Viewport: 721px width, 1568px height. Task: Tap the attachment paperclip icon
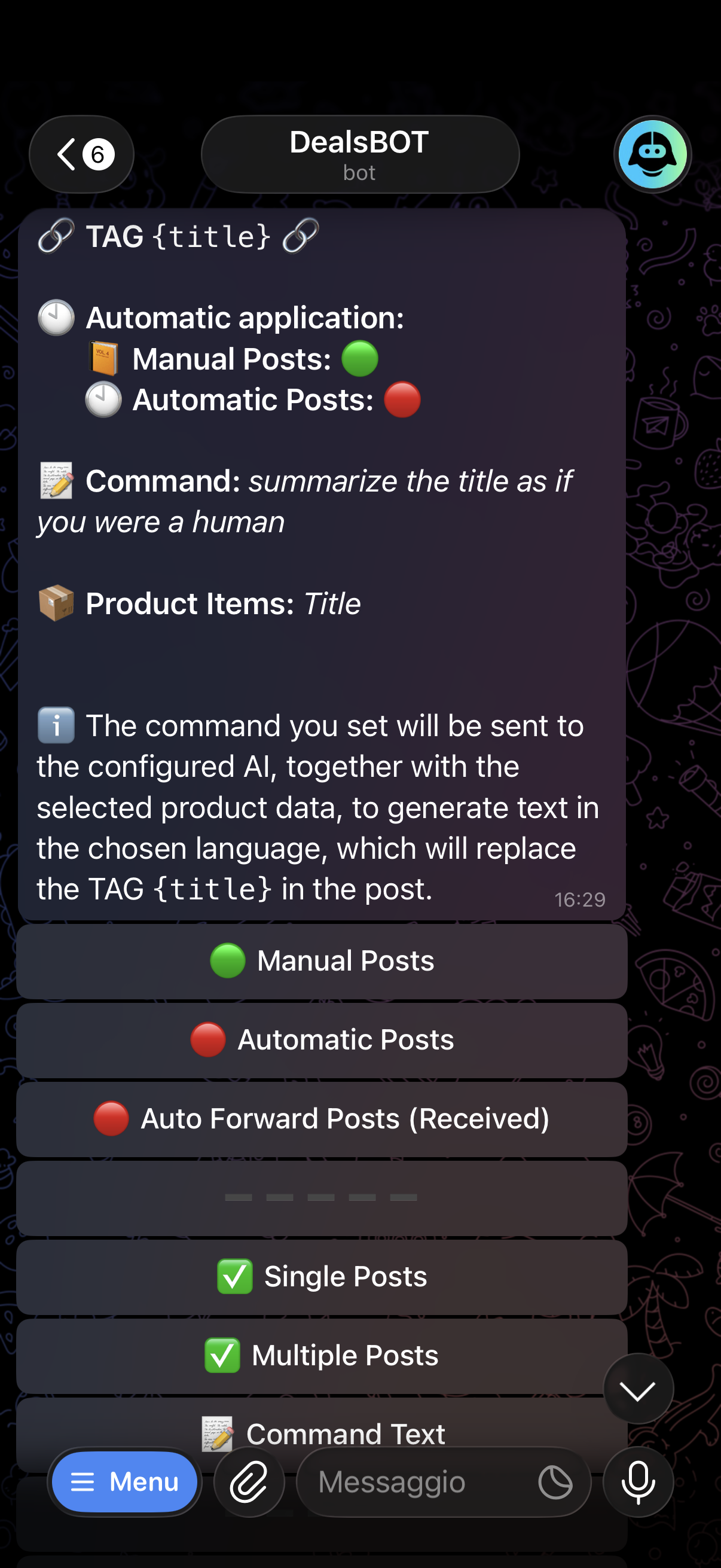[249, 1481]
